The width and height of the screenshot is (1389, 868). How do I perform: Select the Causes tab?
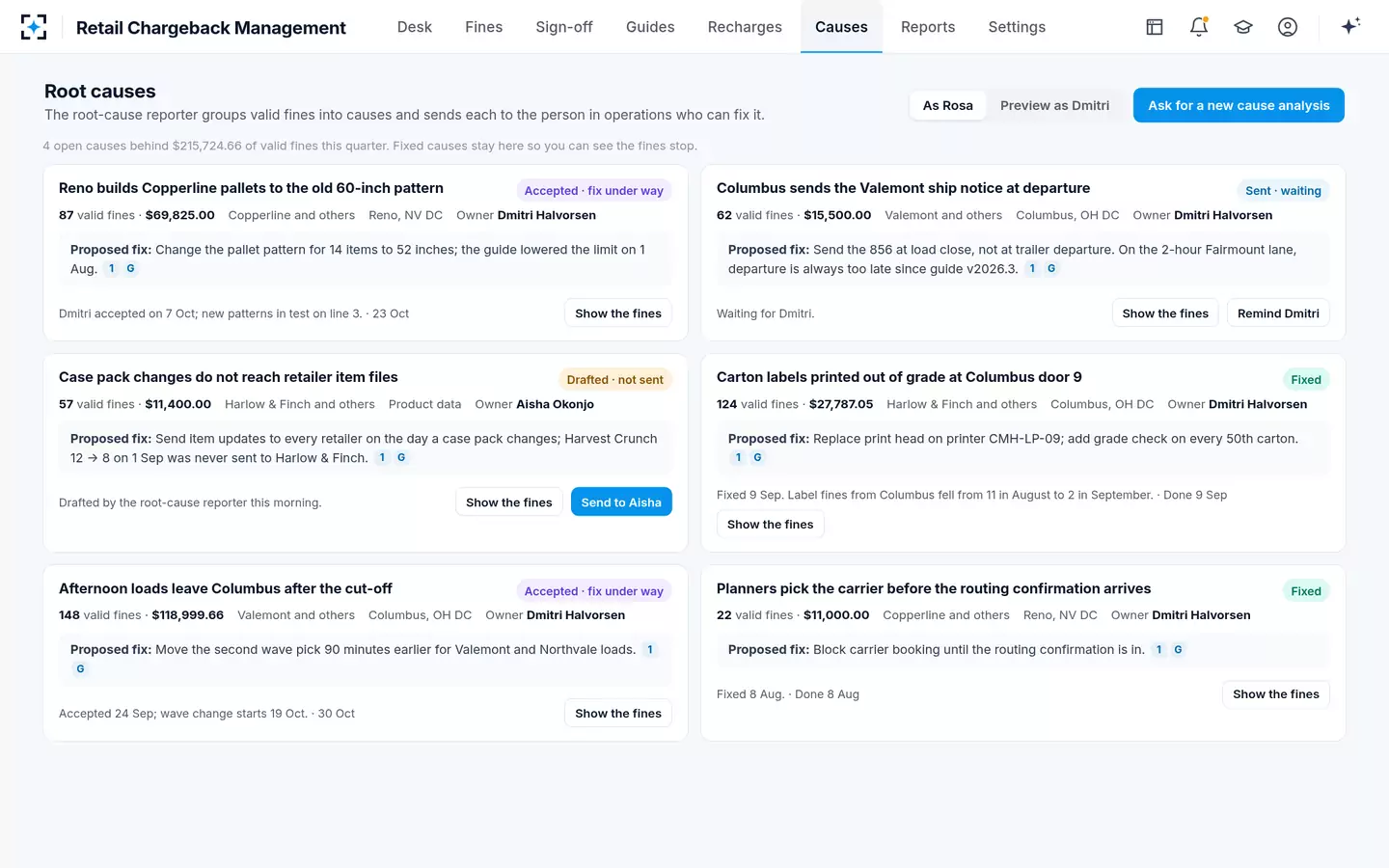[x=841, y=27]
